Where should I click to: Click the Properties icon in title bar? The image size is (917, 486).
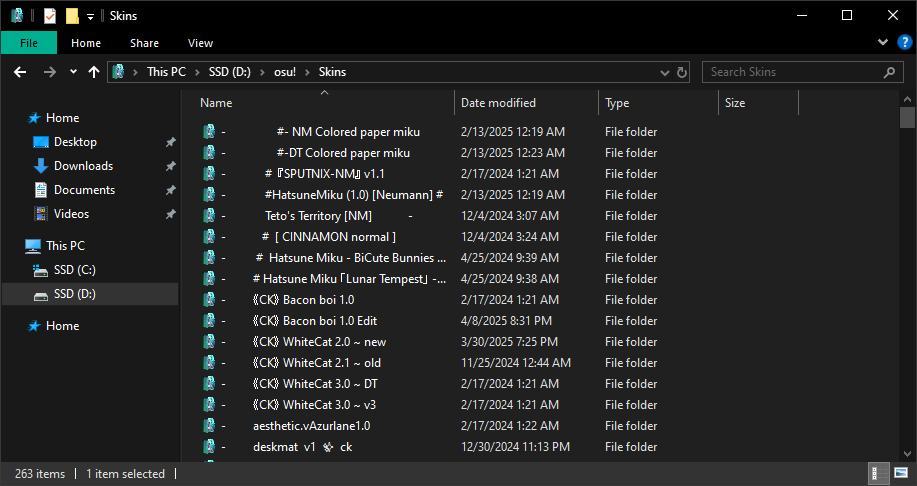click(51, 16)
